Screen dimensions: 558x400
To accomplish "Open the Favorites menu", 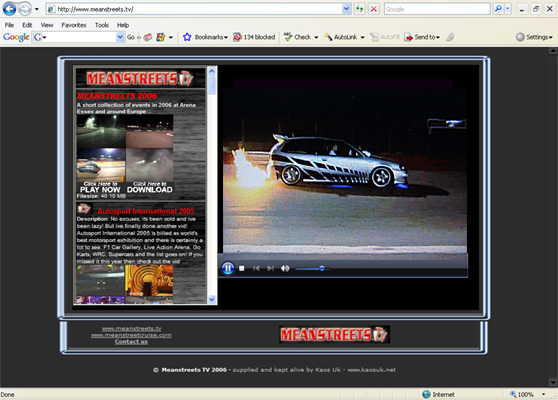I will (74, 25).
